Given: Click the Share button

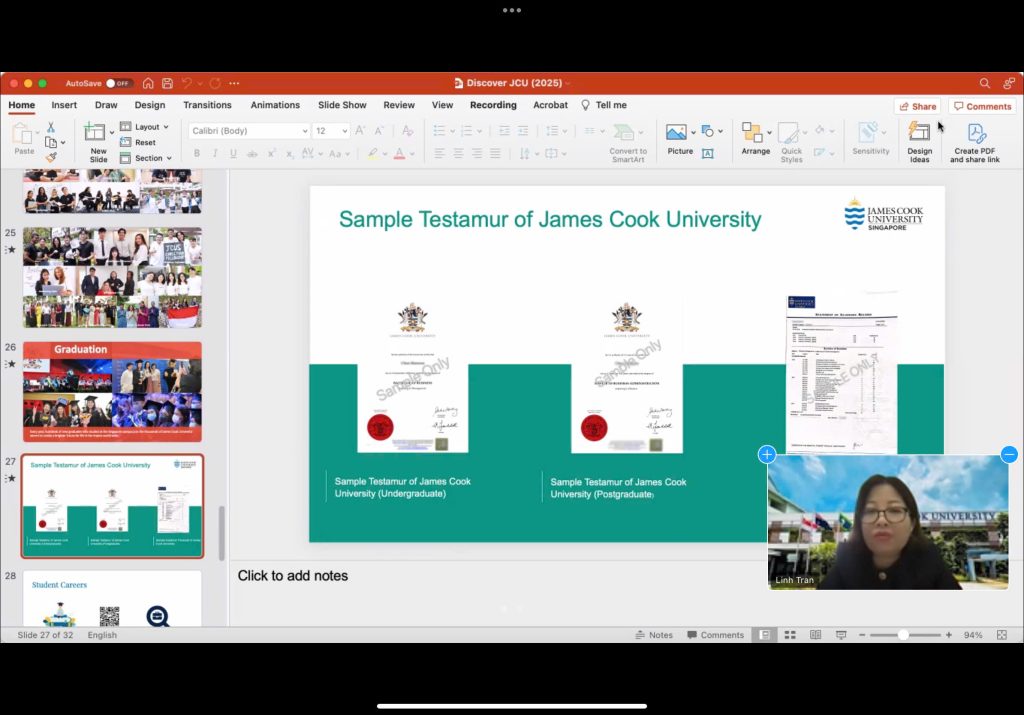Looking at the screenshot, I should [918, 106].
